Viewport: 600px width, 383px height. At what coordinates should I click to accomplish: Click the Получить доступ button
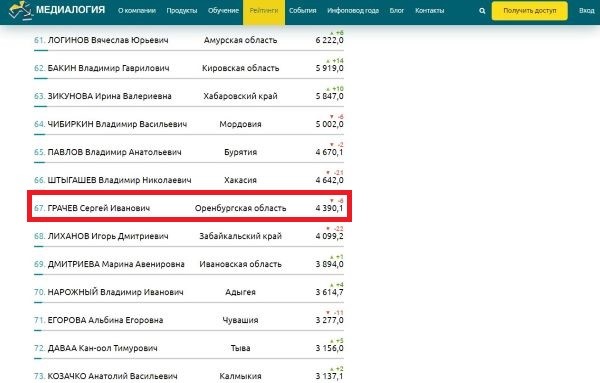point(530,11)
